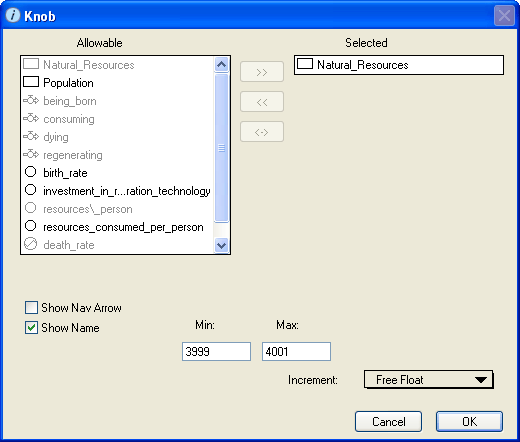Click the Allowable list scroll-down arrow
Screen dimensions: 520x442
point(221,246)
